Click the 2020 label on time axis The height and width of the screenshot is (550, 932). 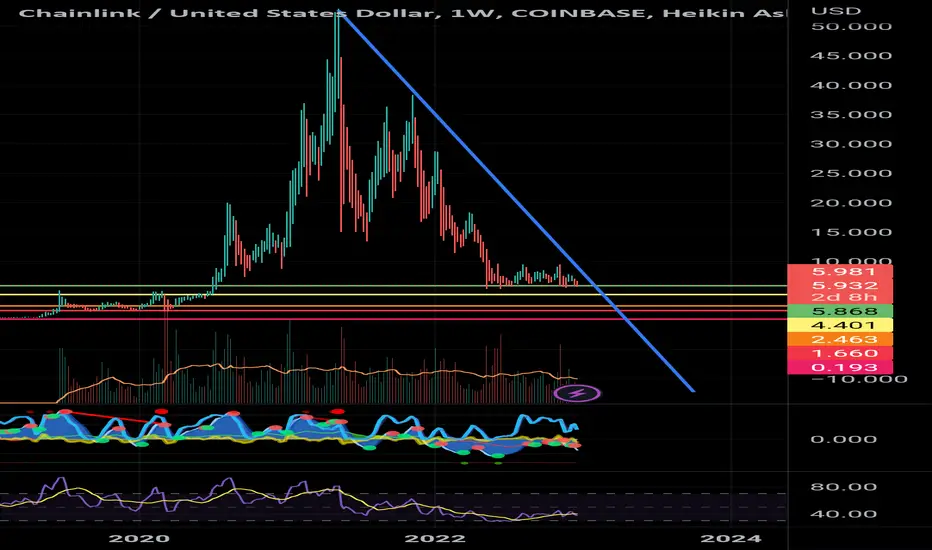click(x=140, y=538)
